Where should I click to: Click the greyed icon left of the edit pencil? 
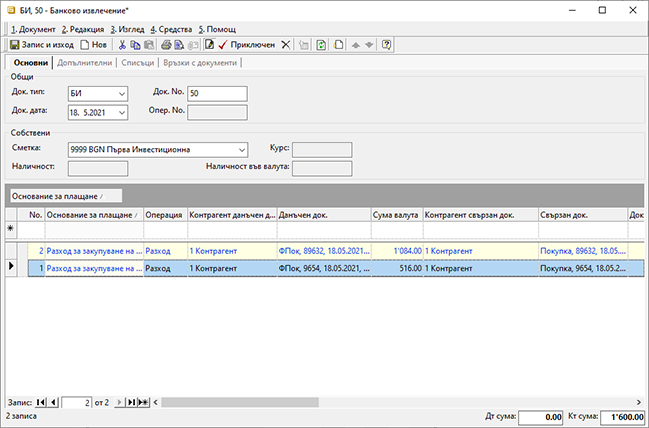[192, 45]
